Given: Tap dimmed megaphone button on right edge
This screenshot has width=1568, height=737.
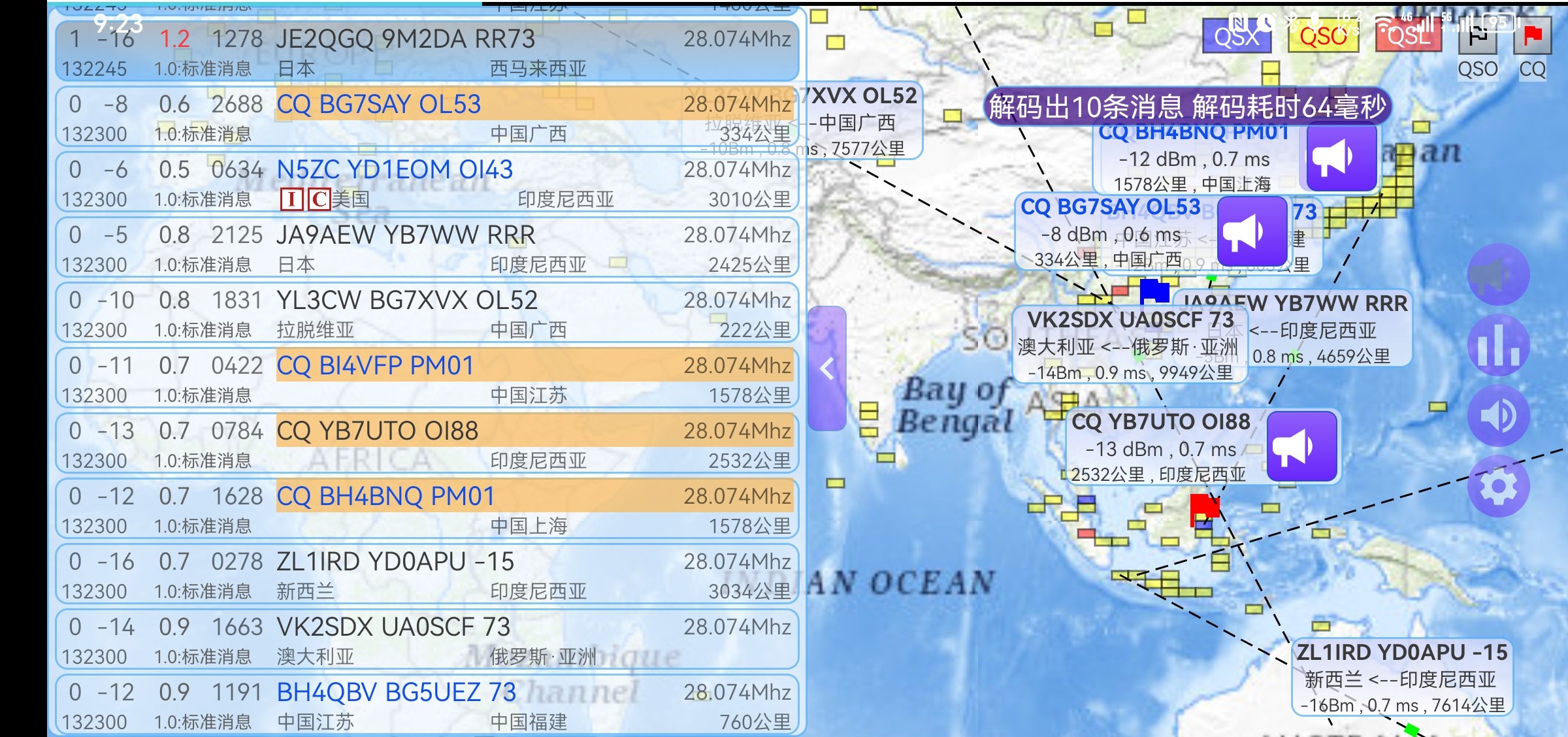Looking at the screenshot, I should point(1498,275).
